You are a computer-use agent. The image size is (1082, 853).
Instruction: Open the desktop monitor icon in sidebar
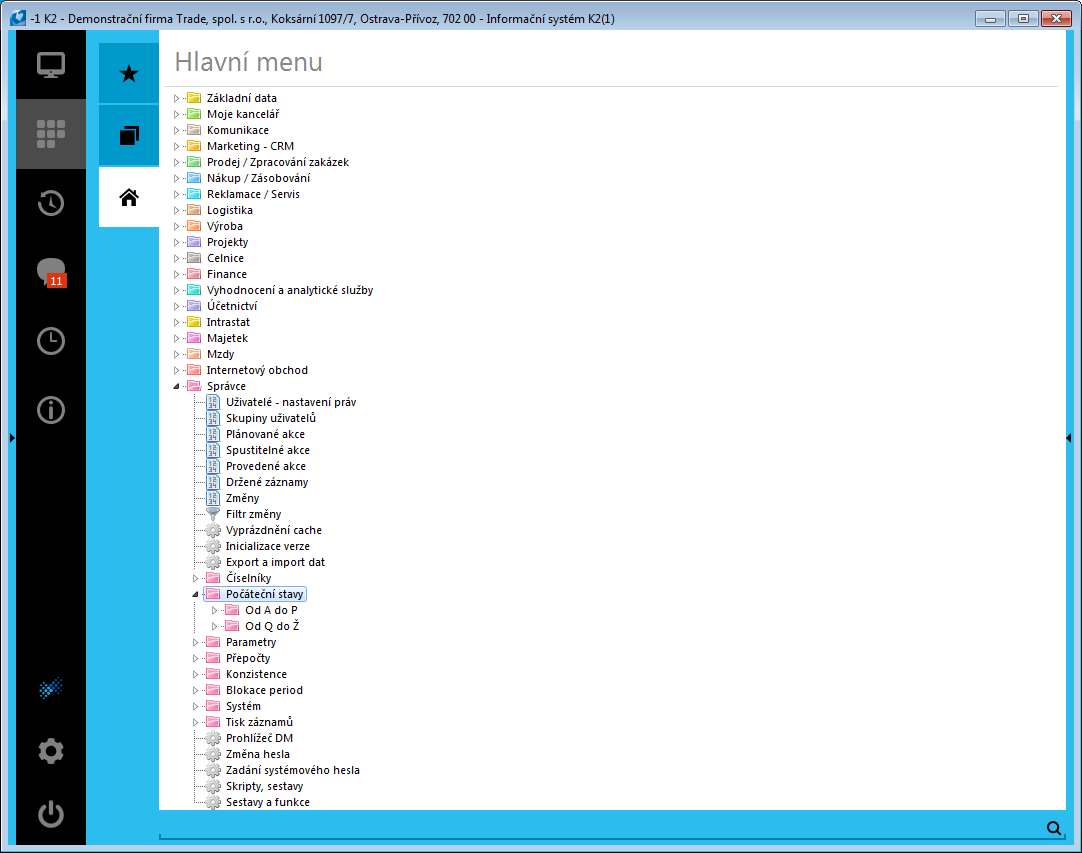pos(51,65)
